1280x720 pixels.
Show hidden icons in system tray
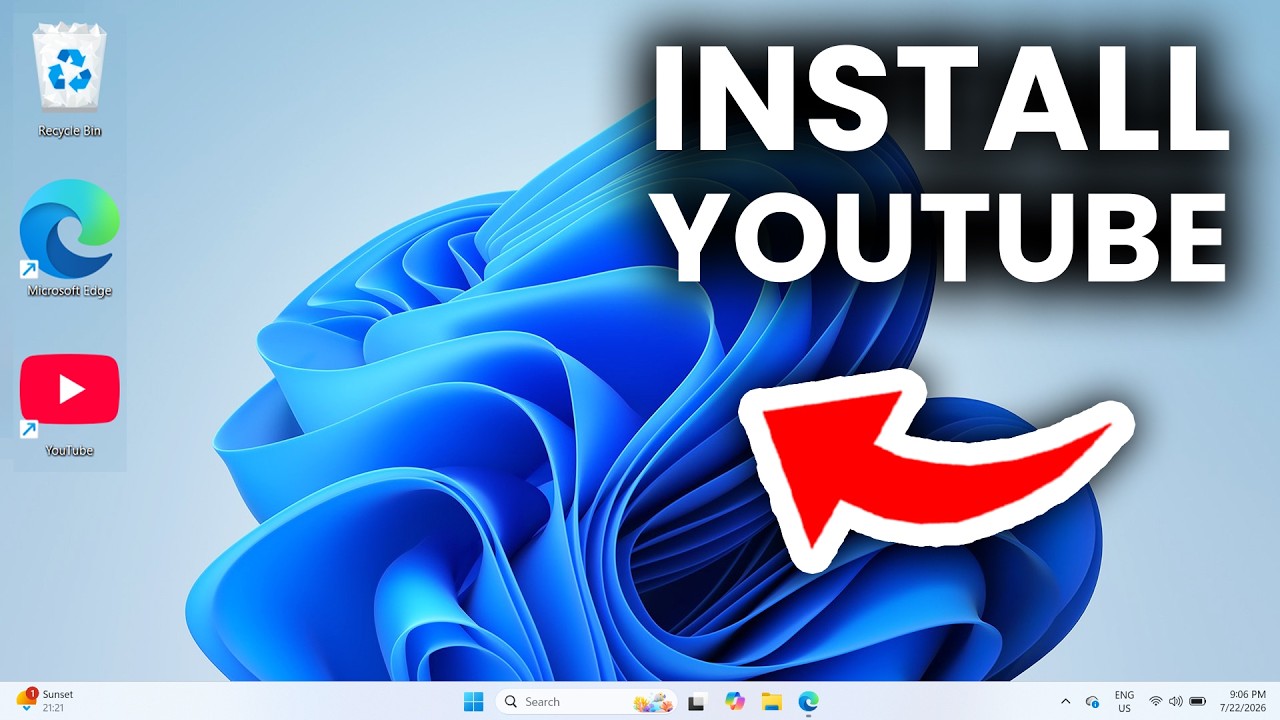(x=1065, y=702)
